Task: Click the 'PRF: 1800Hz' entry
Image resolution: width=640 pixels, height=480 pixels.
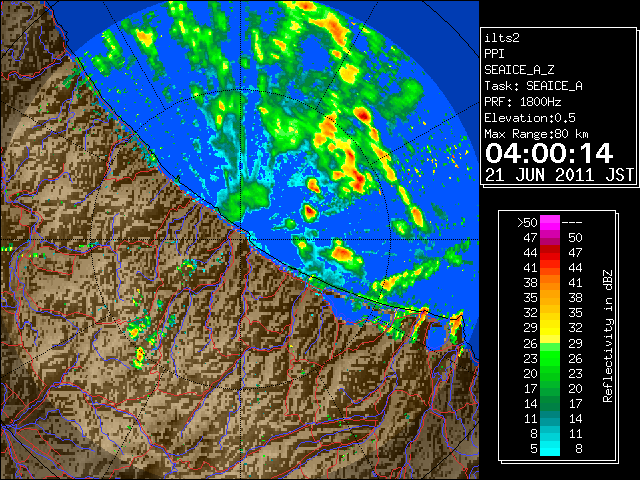Action: click(523, 102)
